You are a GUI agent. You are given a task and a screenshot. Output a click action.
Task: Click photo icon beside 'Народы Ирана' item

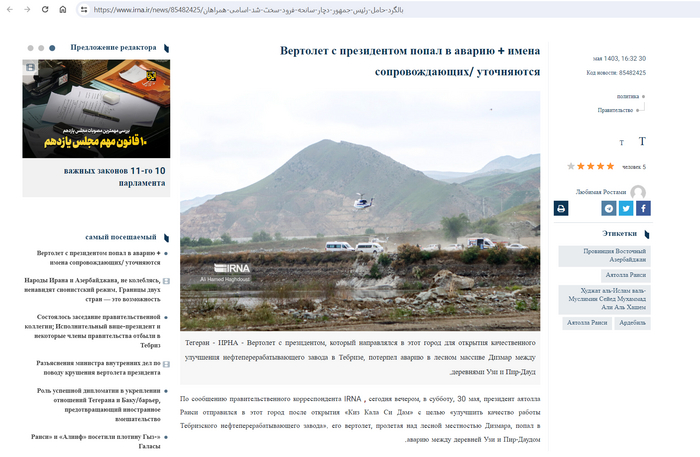tap(166, 281)
